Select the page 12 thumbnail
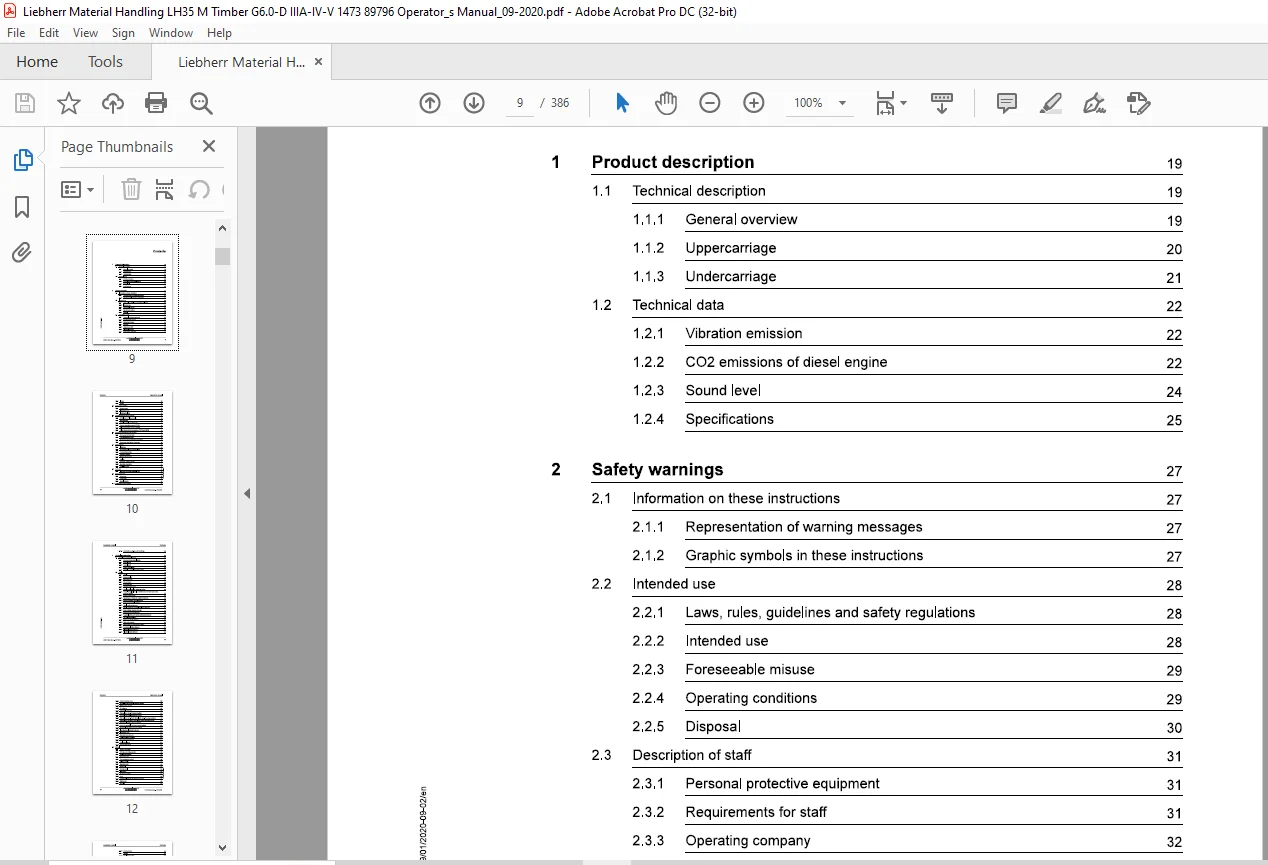 point(132,742)
